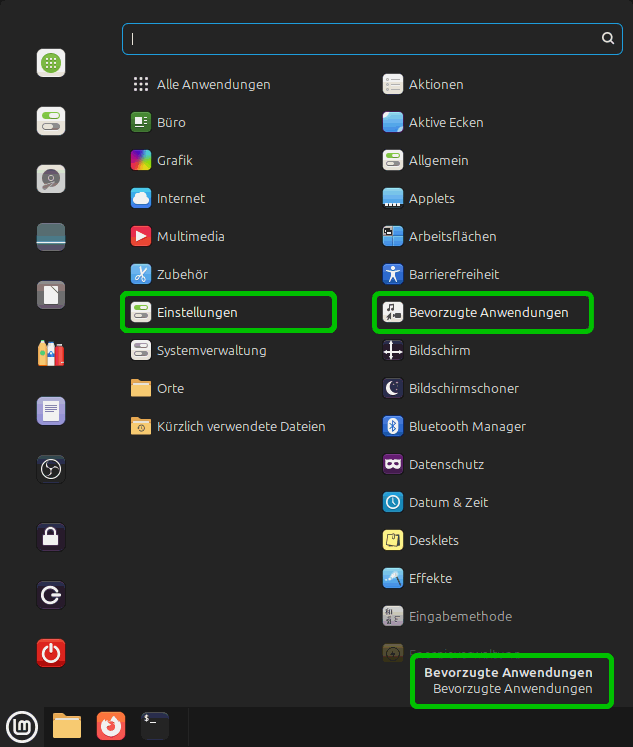Launch the colorful bottles app in favorites

pyautogui.click(x=51, y=353)
